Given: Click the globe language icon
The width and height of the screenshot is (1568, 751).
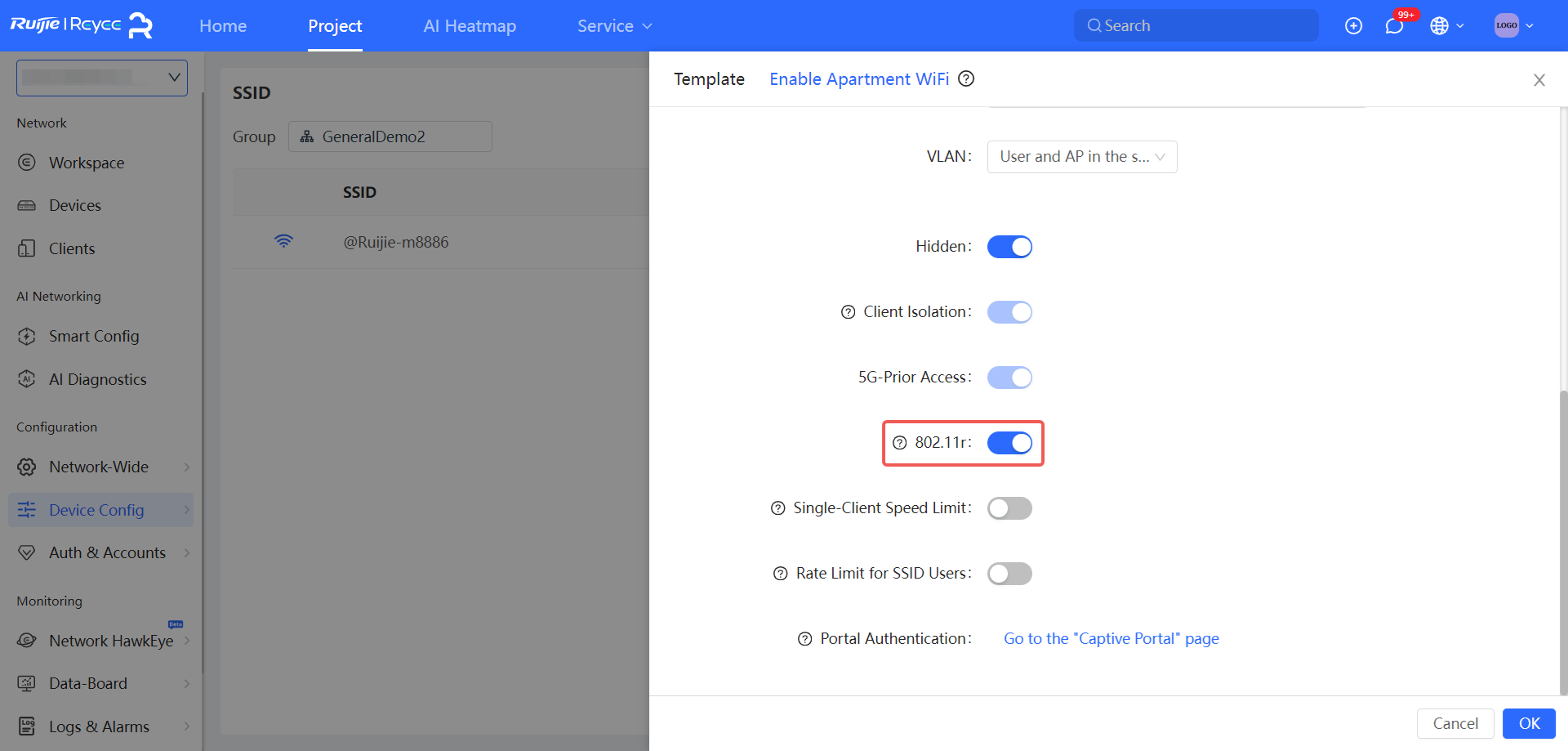Looking at the screenshot, I should click(x=1439, y=26).
